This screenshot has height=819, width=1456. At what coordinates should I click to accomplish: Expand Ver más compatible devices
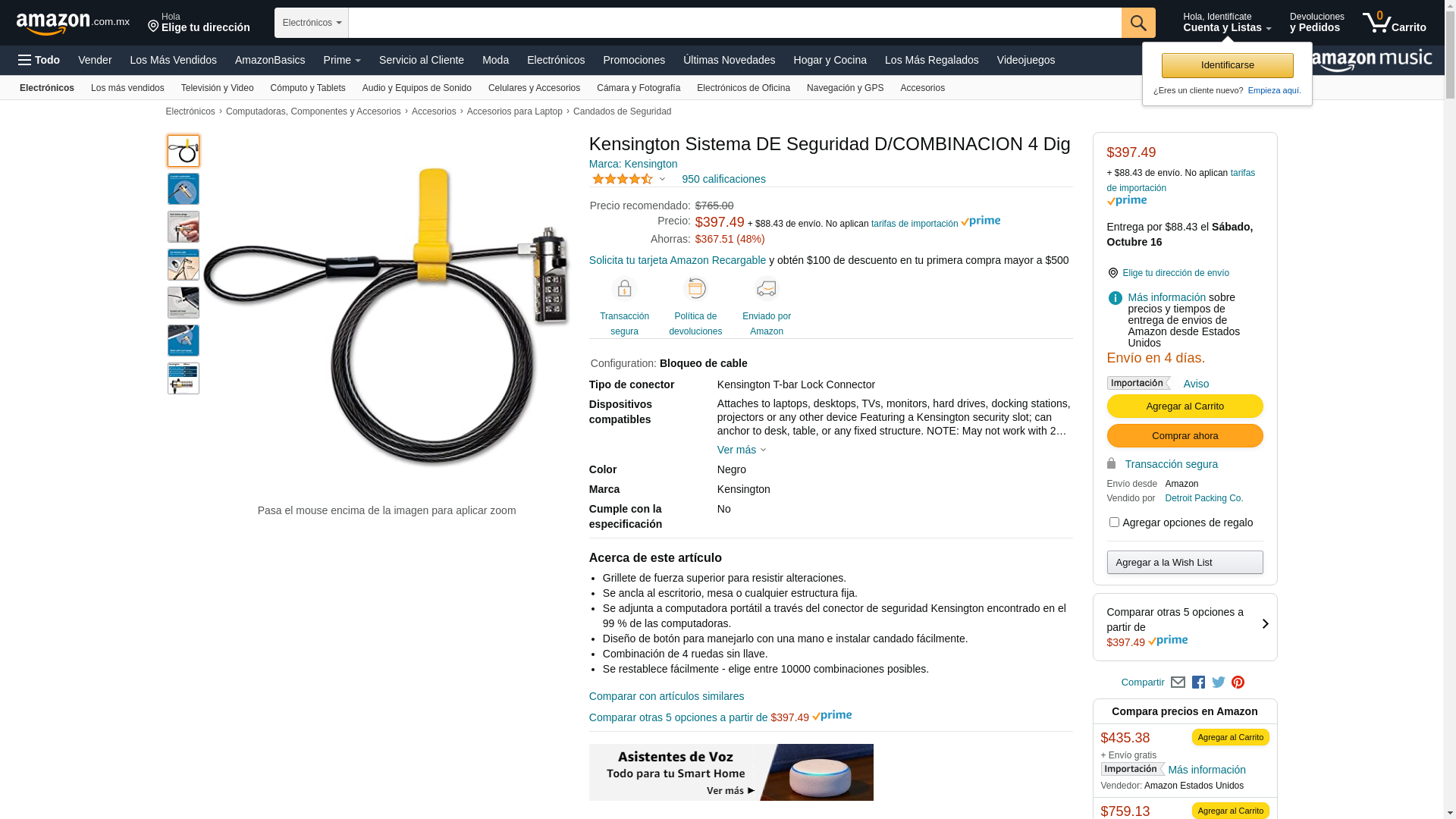742,450
